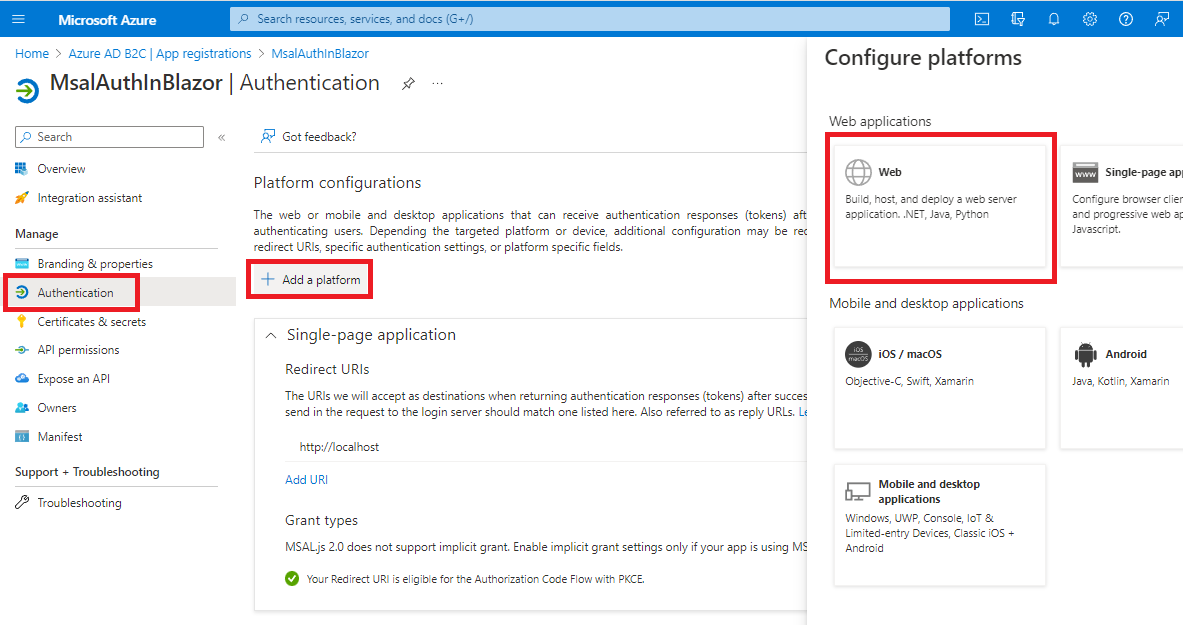Click the Certificates & secrets key icon

point(22,322)
